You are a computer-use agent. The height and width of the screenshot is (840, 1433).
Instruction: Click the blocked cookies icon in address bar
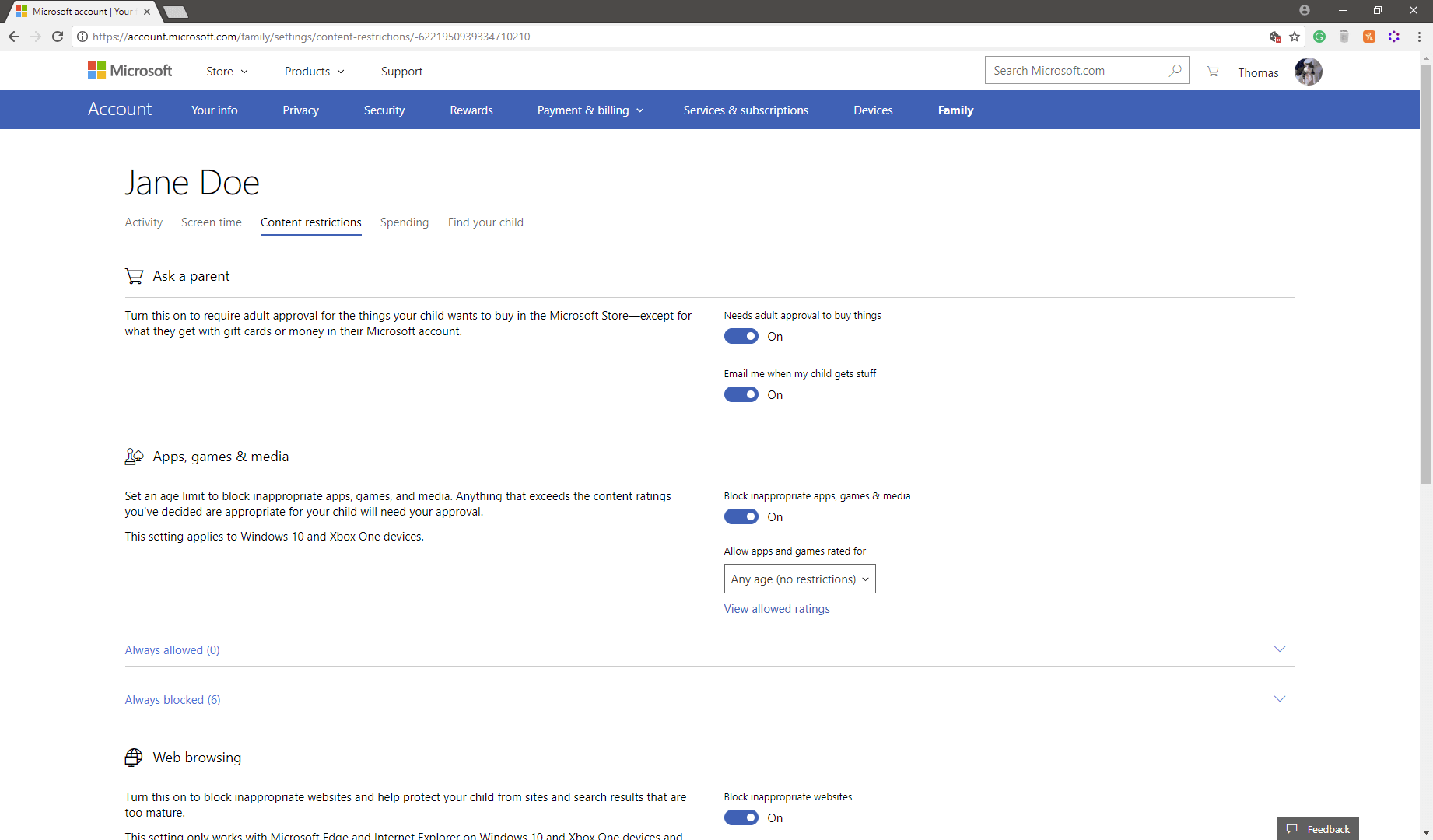tap(1275, 37)
